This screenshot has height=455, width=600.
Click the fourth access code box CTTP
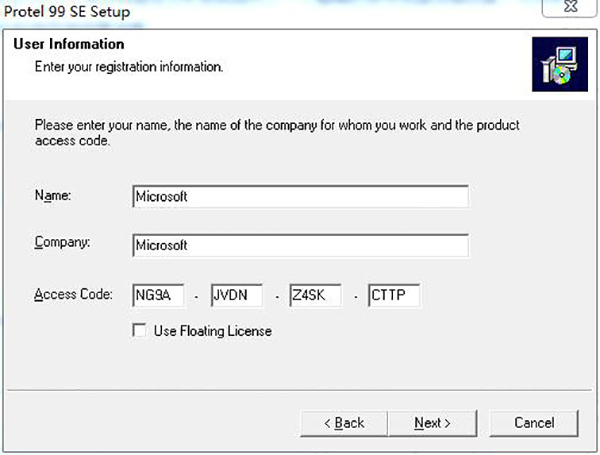tap(393, 296)
